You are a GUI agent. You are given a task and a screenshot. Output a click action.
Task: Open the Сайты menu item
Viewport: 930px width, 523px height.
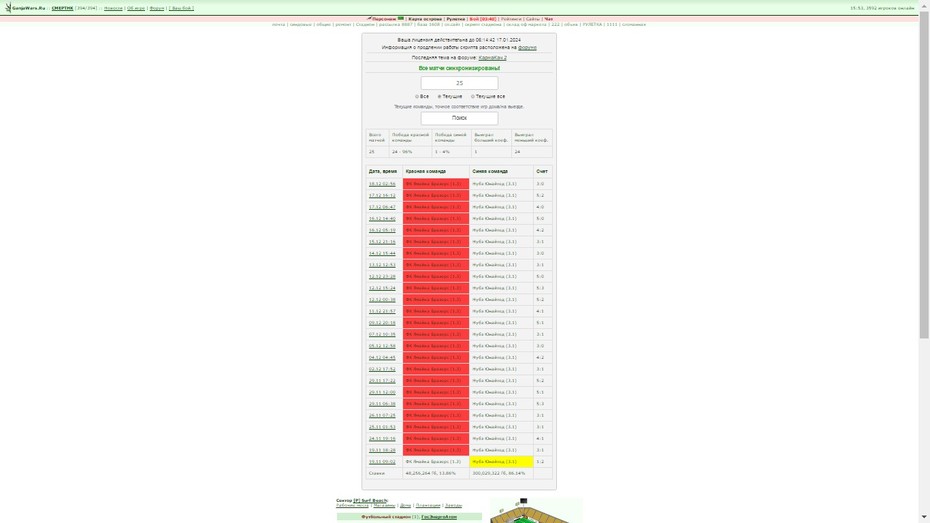pyautogui.click(x=533, y=19)
